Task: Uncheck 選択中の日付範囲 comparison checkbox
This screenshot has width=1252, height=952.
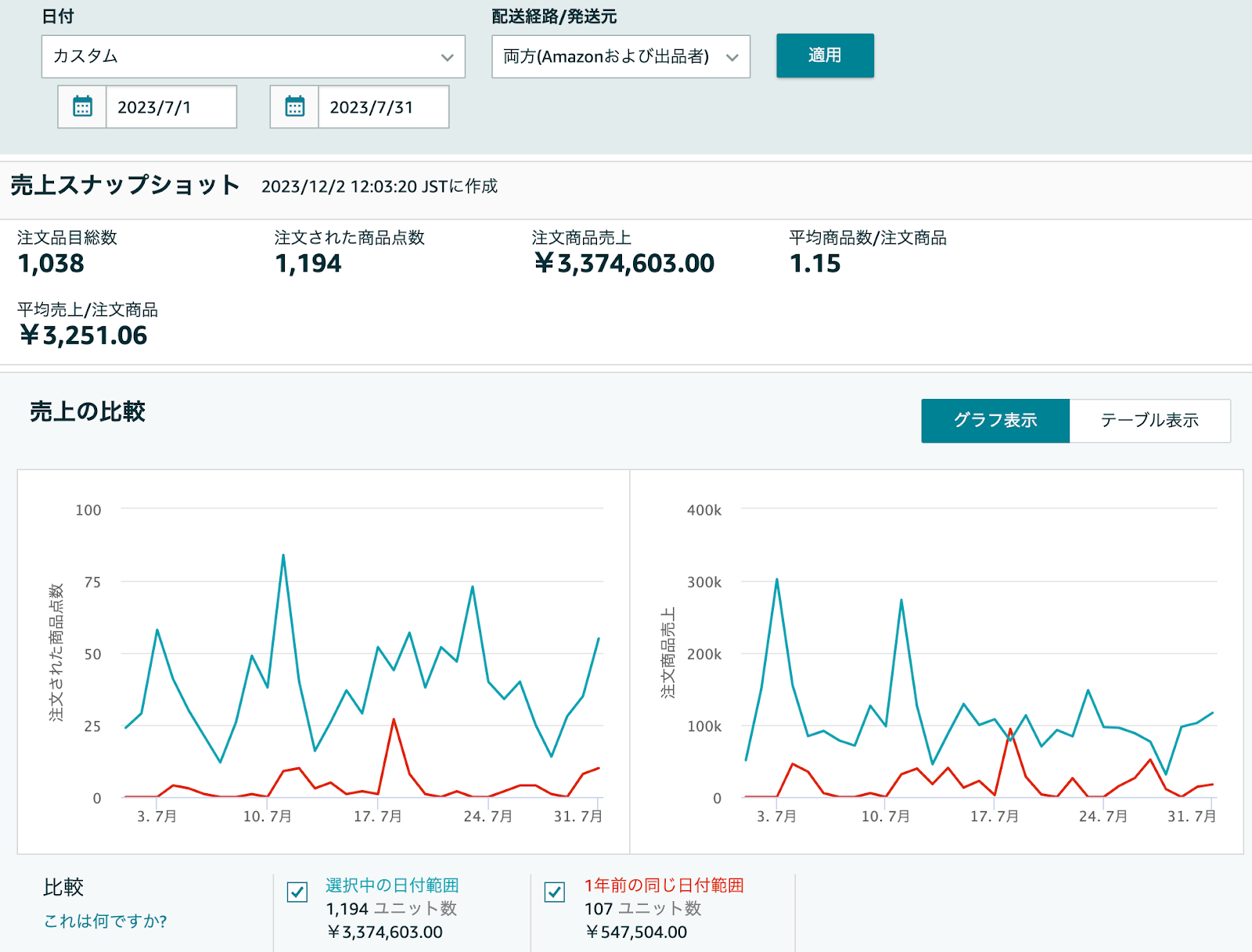Action: [297, 892]
